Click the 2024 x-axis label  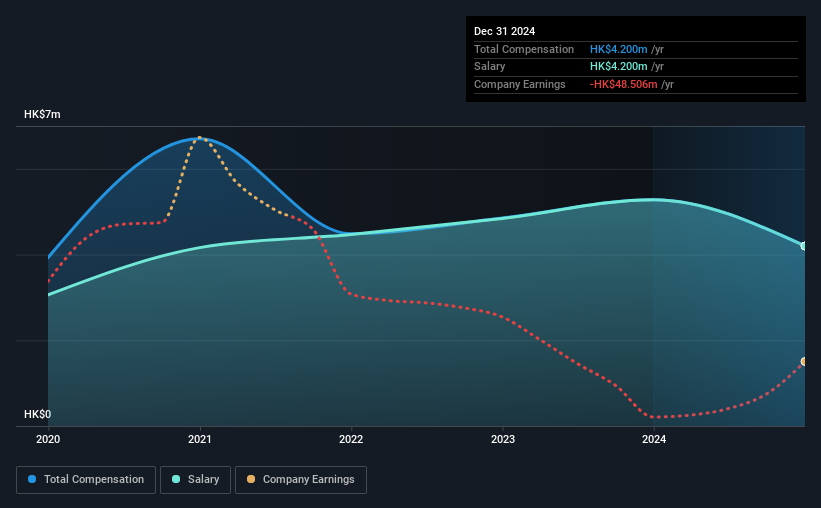(654, 439)
